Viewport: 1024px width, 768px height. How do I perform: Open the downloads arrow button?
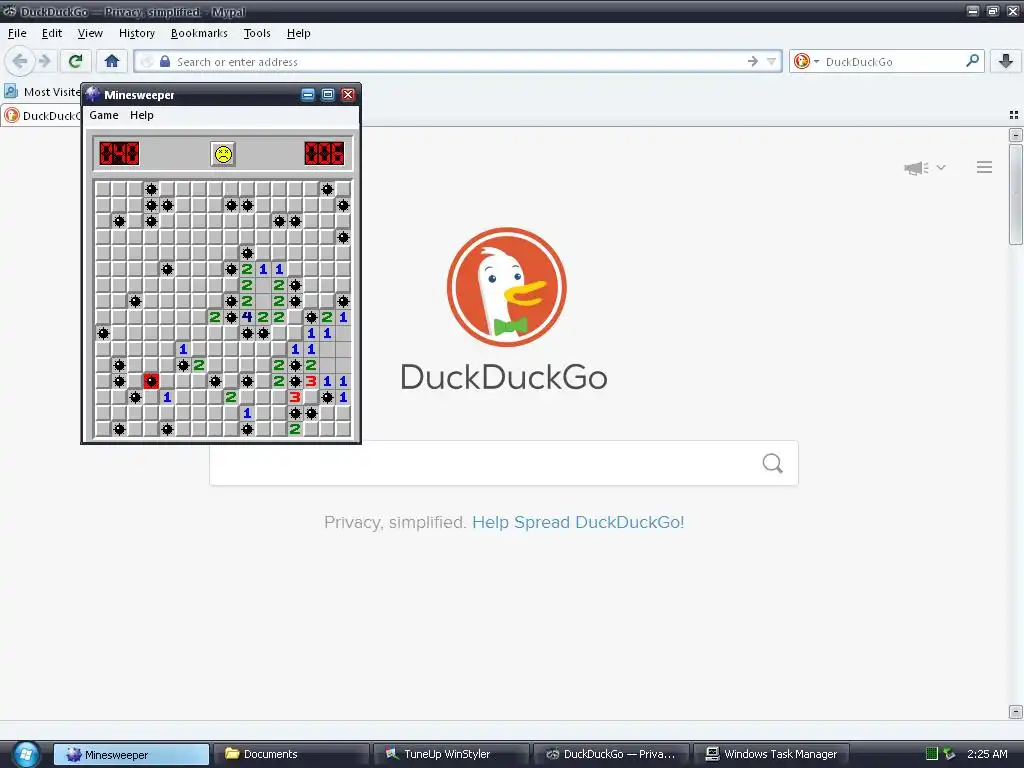[1006, 61]
